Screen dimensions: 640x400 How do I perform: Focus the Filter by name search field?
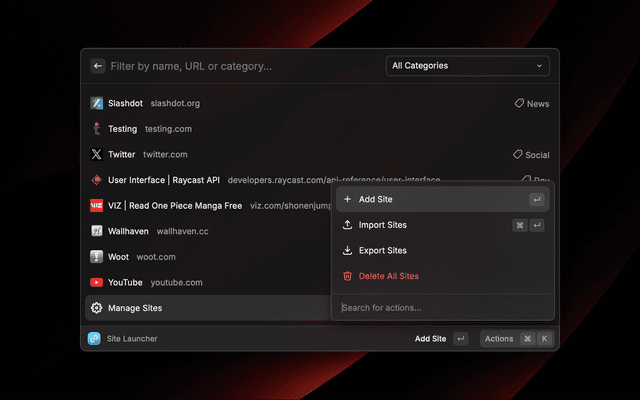[x=240, y=66]
